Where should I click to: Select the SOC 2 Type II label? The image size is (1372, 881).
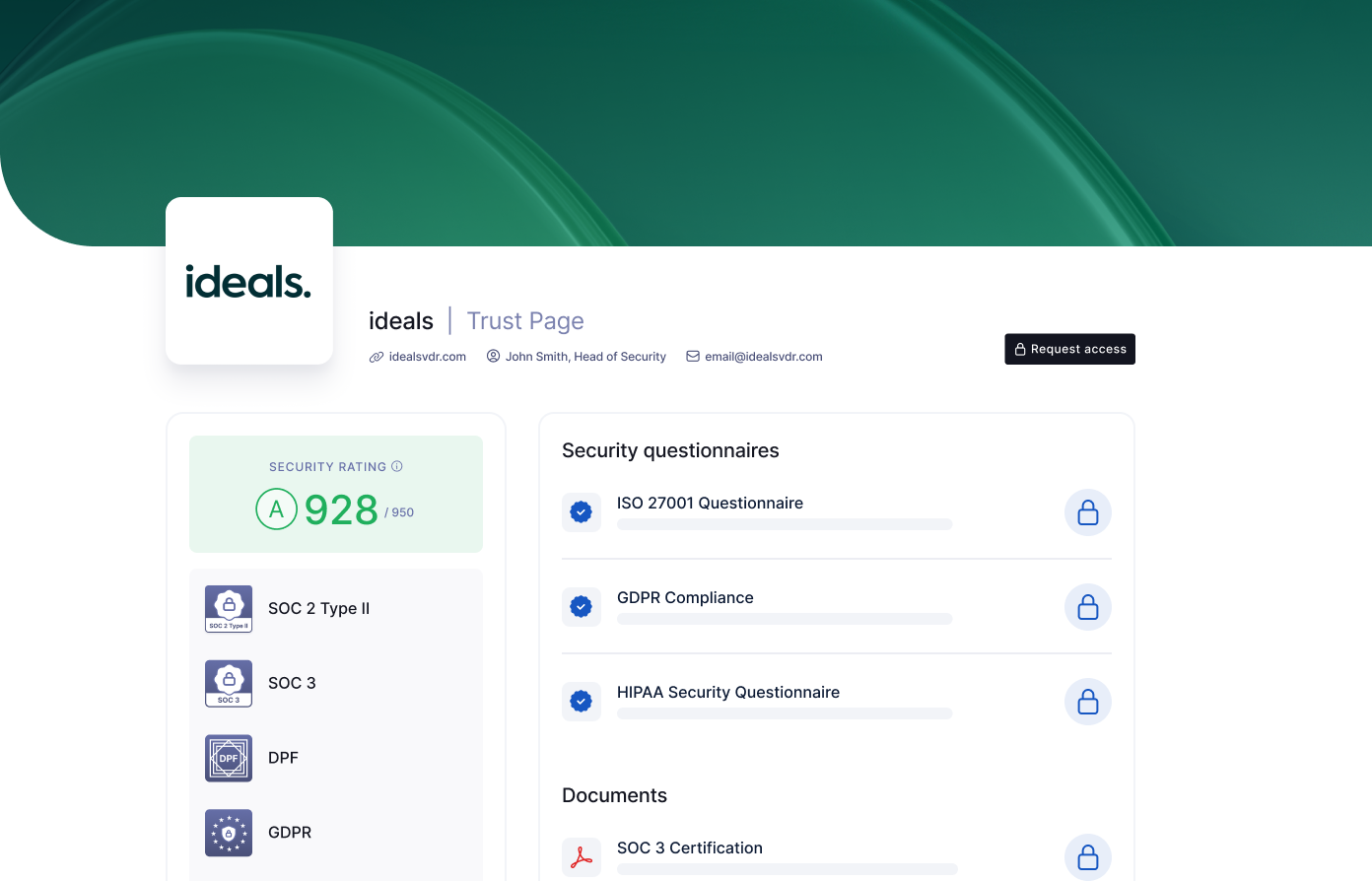(318, 608)
